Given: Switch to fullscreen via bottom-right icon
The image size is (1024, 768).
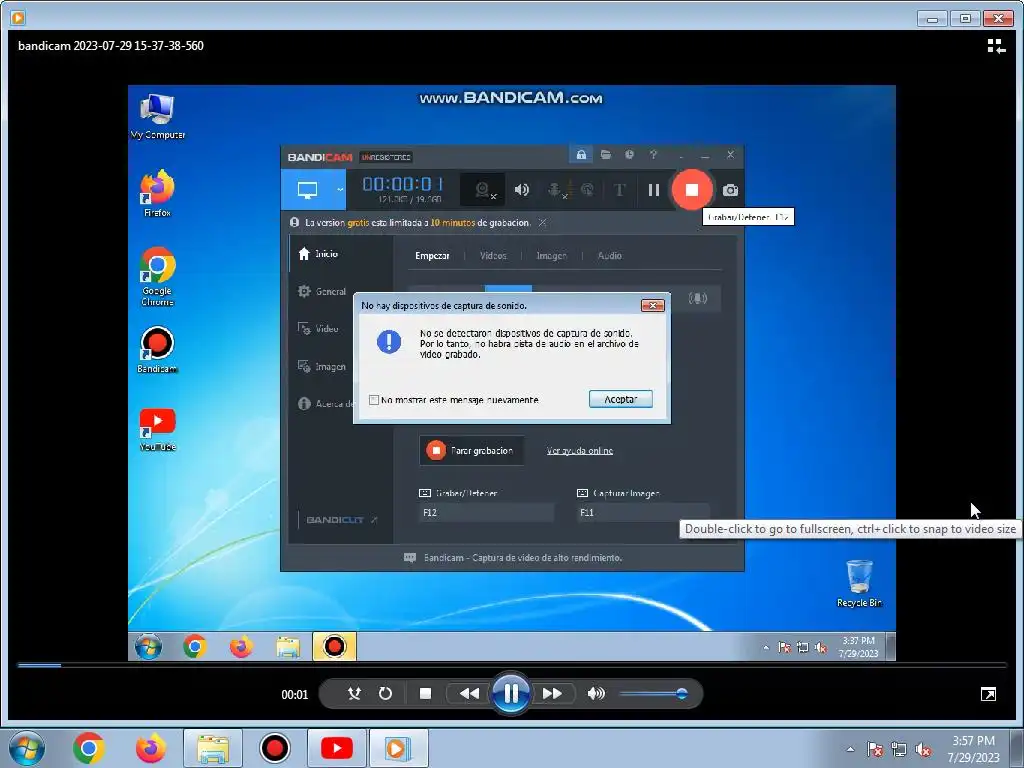Looking at the screenshot, I should click(x=988, y=694).
